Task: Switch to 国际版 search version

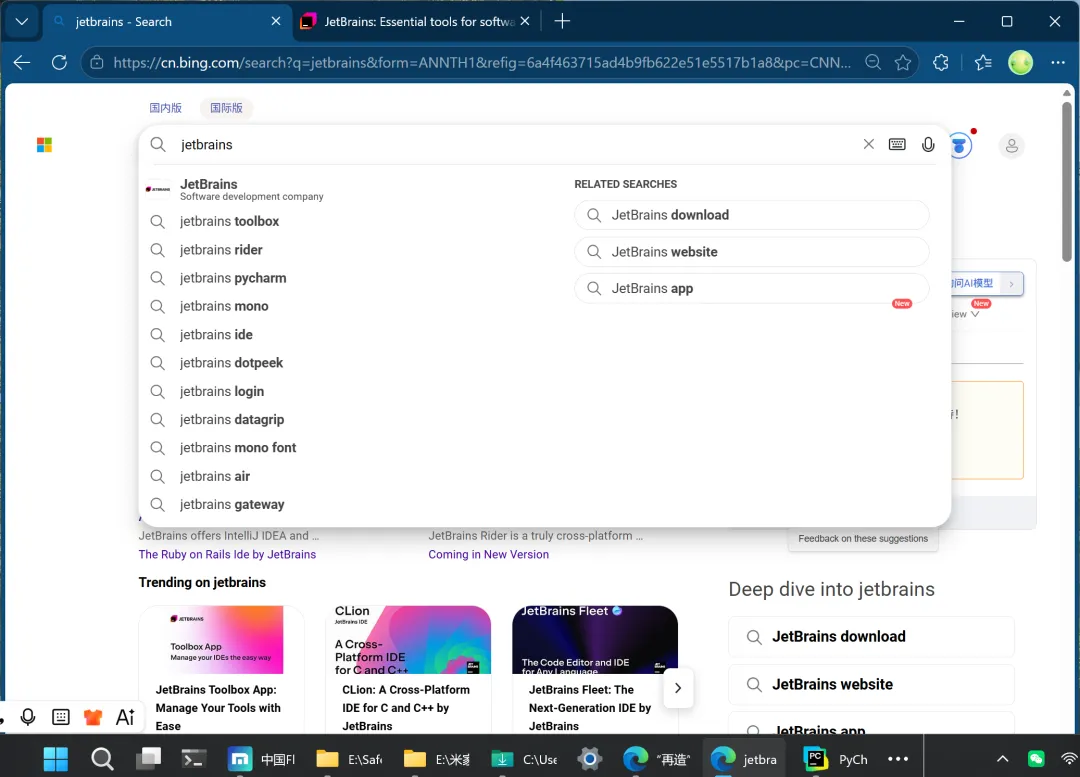Action: 227,107
